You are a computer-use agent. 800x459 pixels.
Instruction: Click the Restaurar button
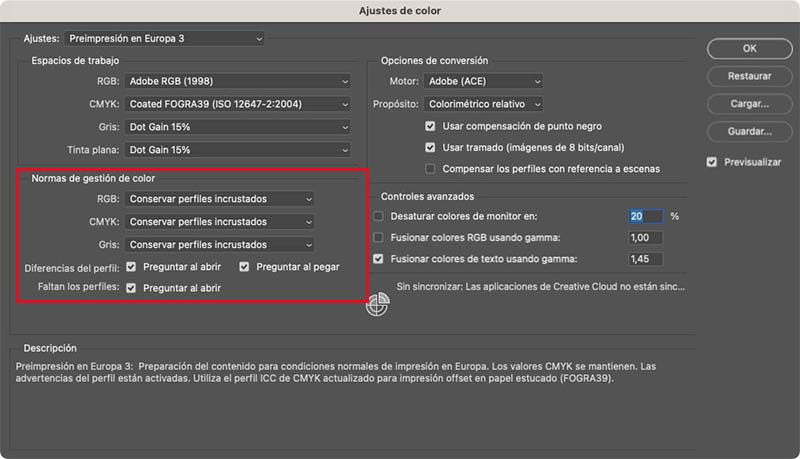(749, 76)
